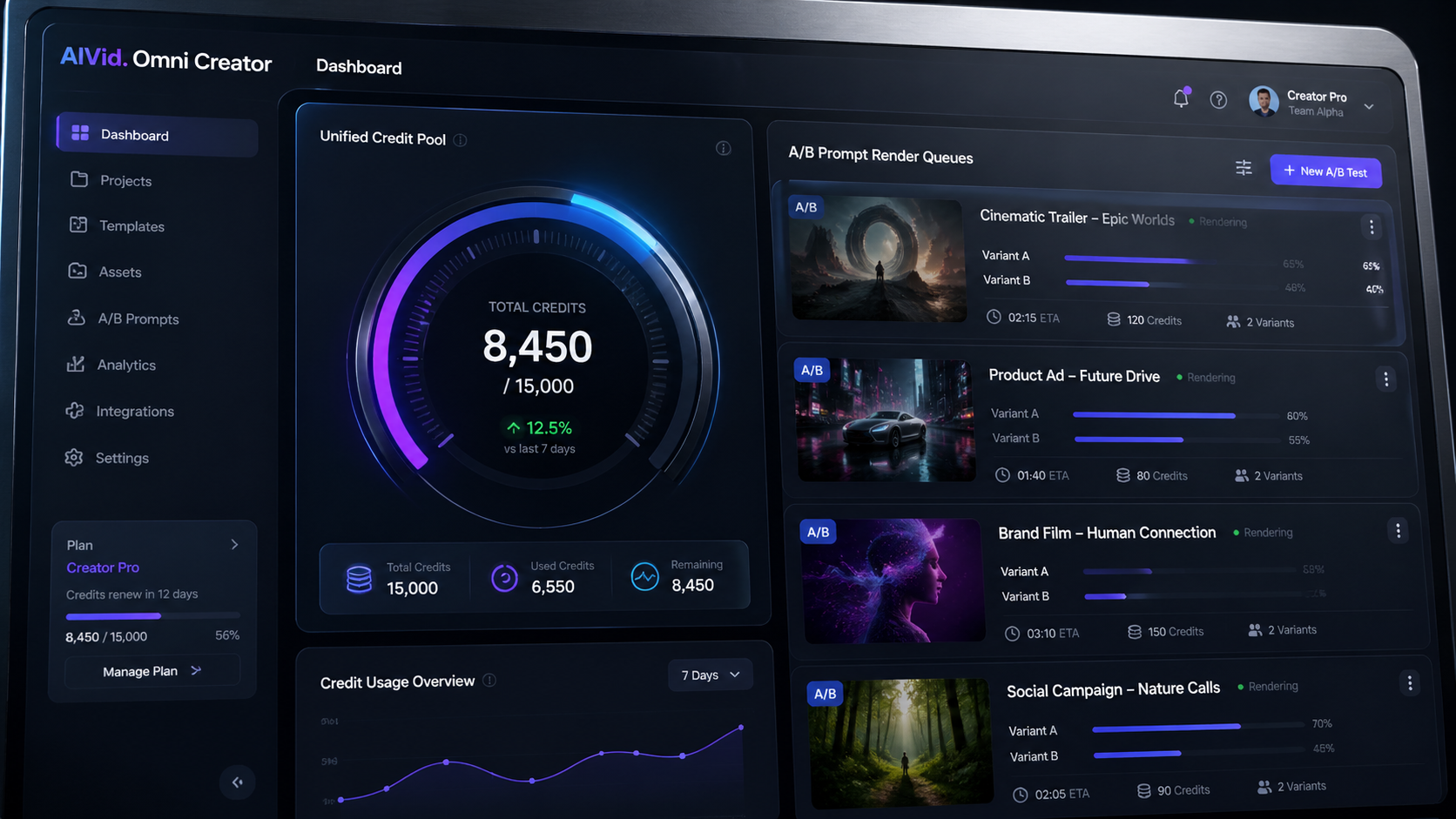Click the Used Credits circular icon
This screenshot has width=1456, height=819.
504,578
